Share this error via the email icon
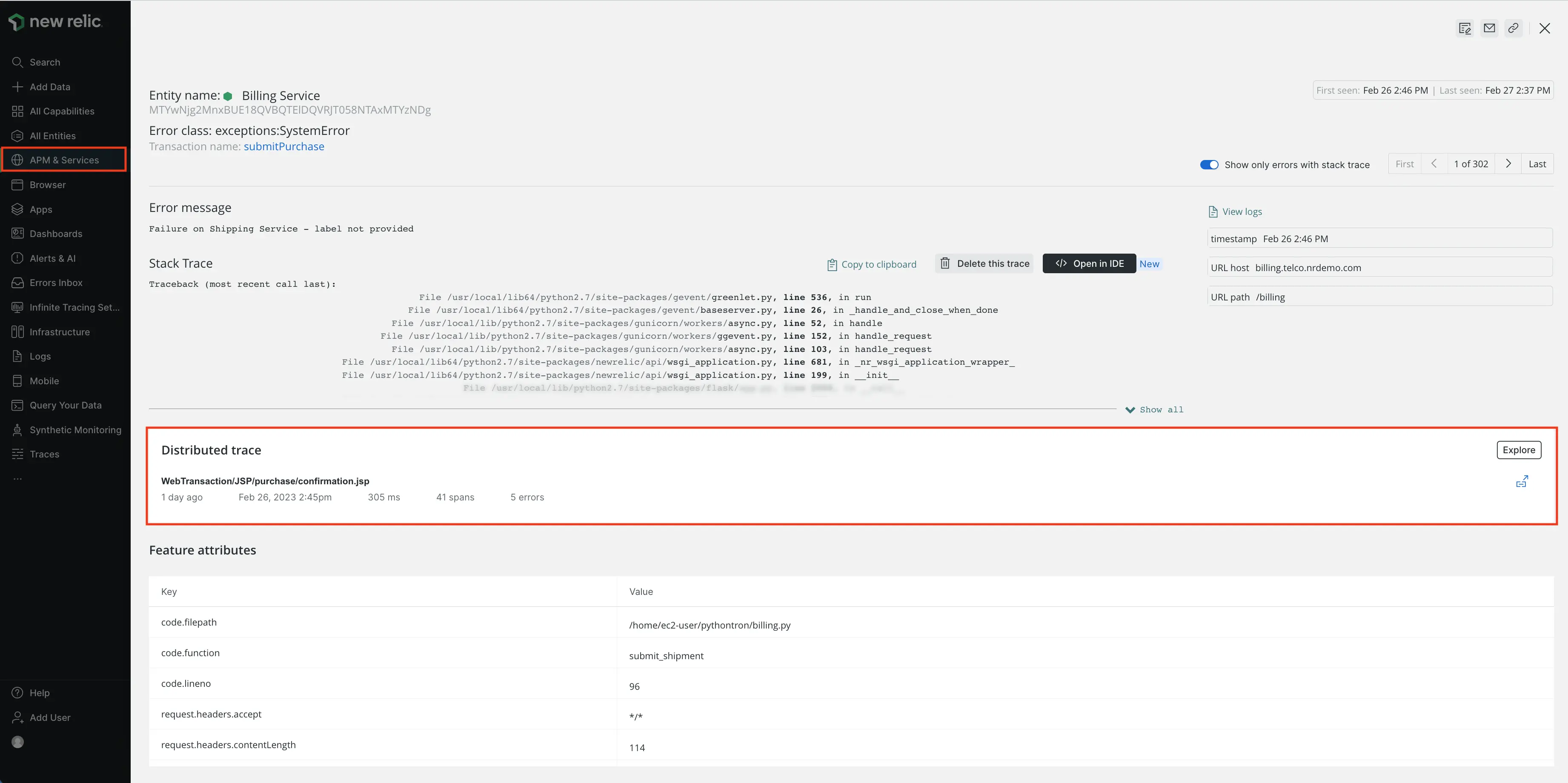 pos(1489,28)
